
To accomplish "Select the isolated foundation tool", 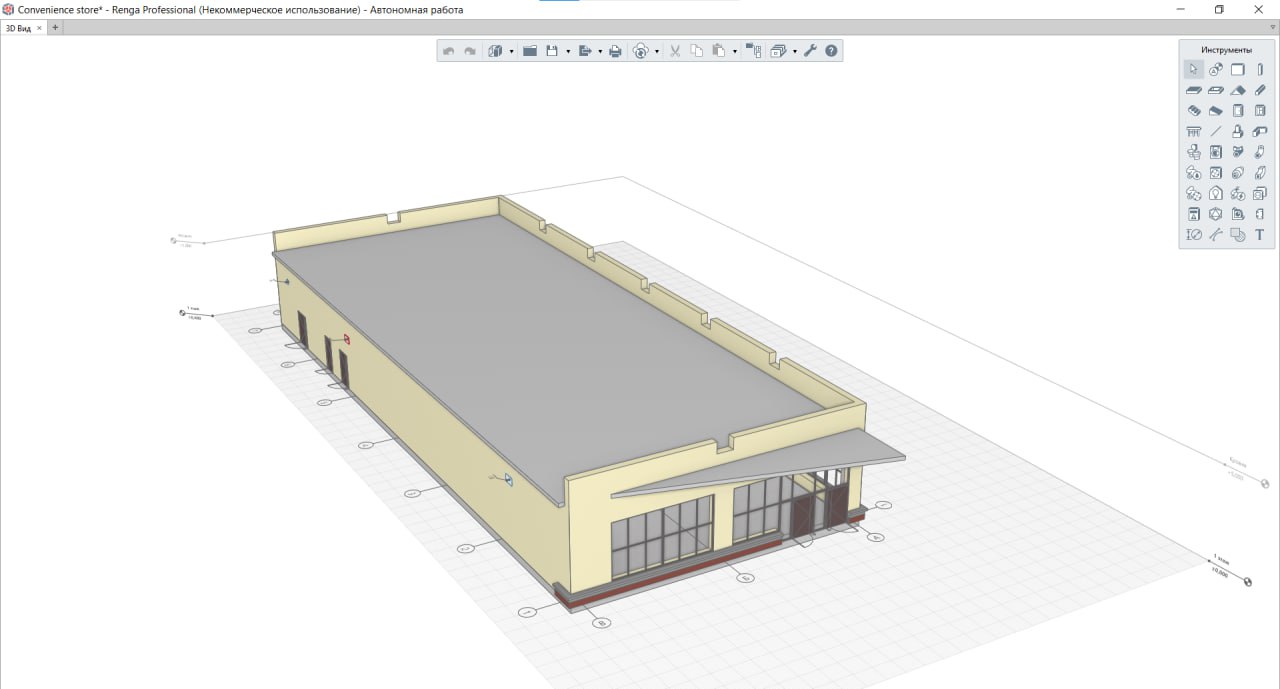I will coord(1238,131).
